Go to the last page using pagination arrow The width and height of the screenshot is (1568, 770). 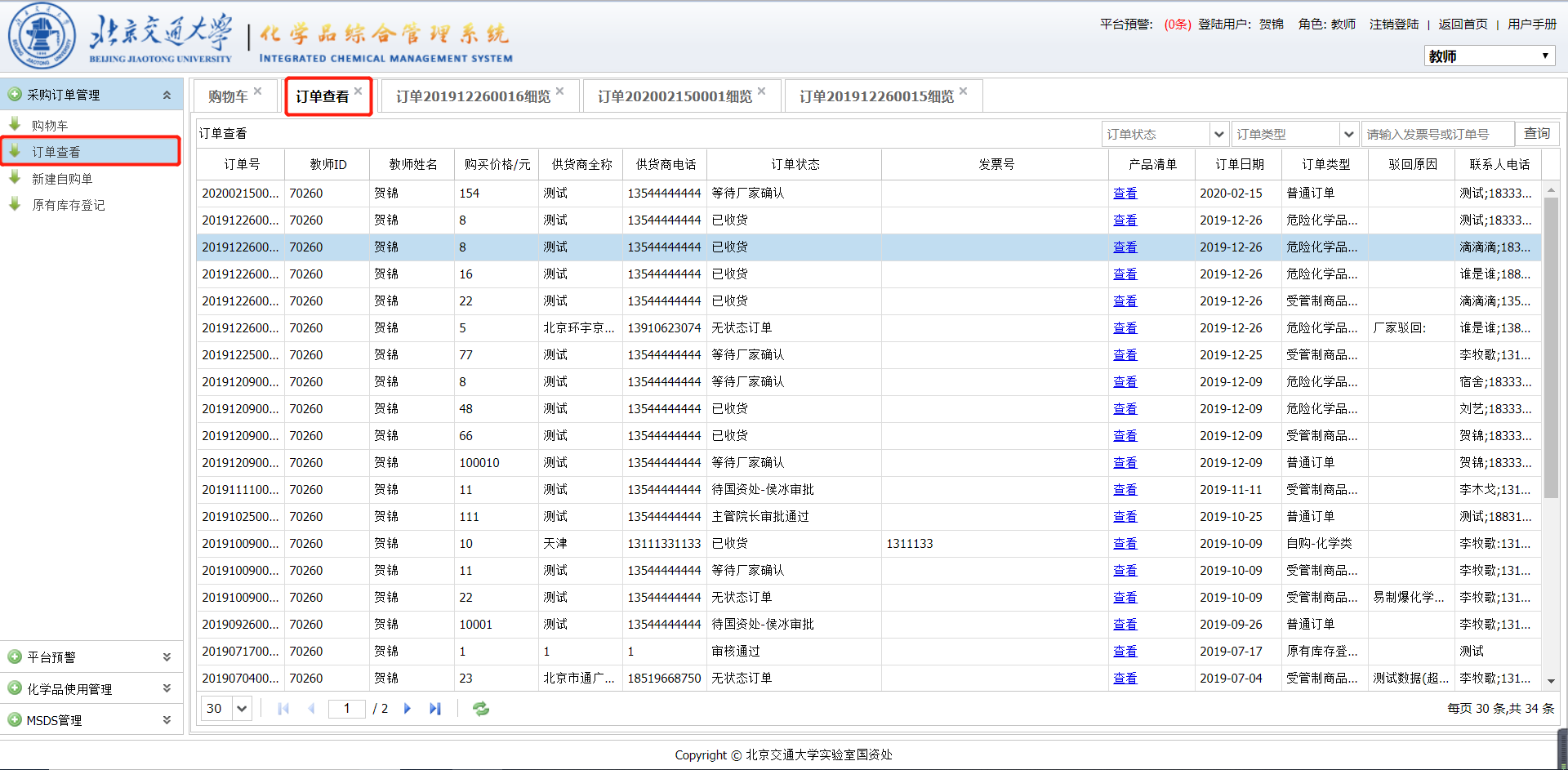tap(435, 709)
